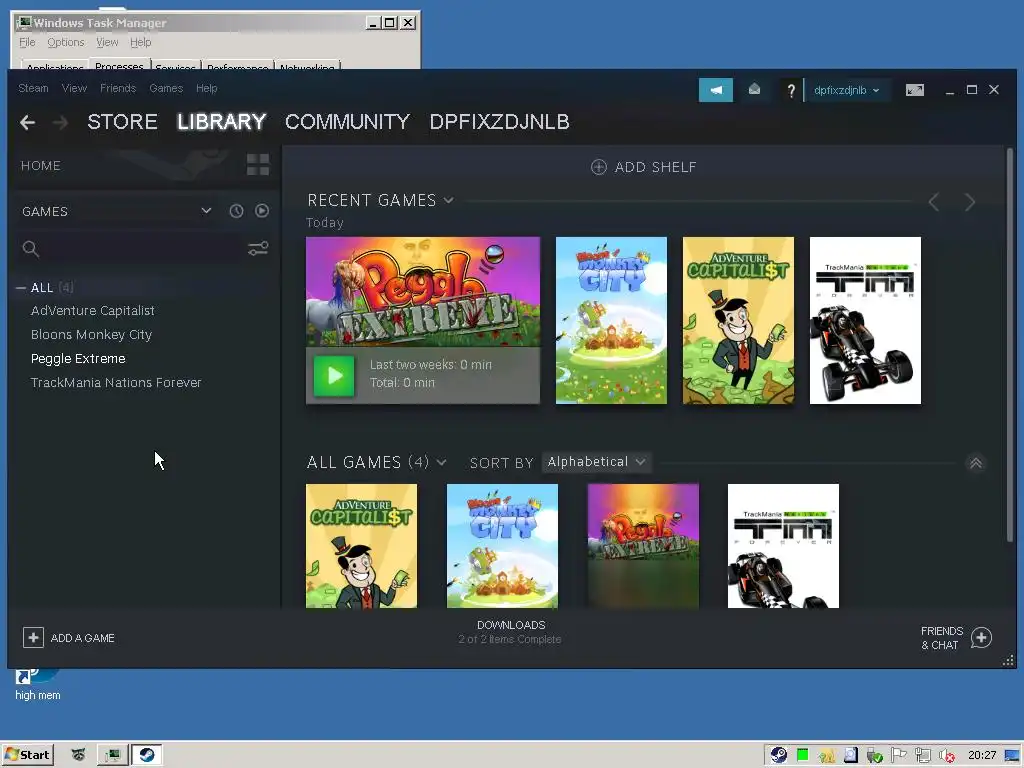Screen dimensions: 1024x768
Task: Click green Play button for Peggle Extreme
Action: coord(334,376)
